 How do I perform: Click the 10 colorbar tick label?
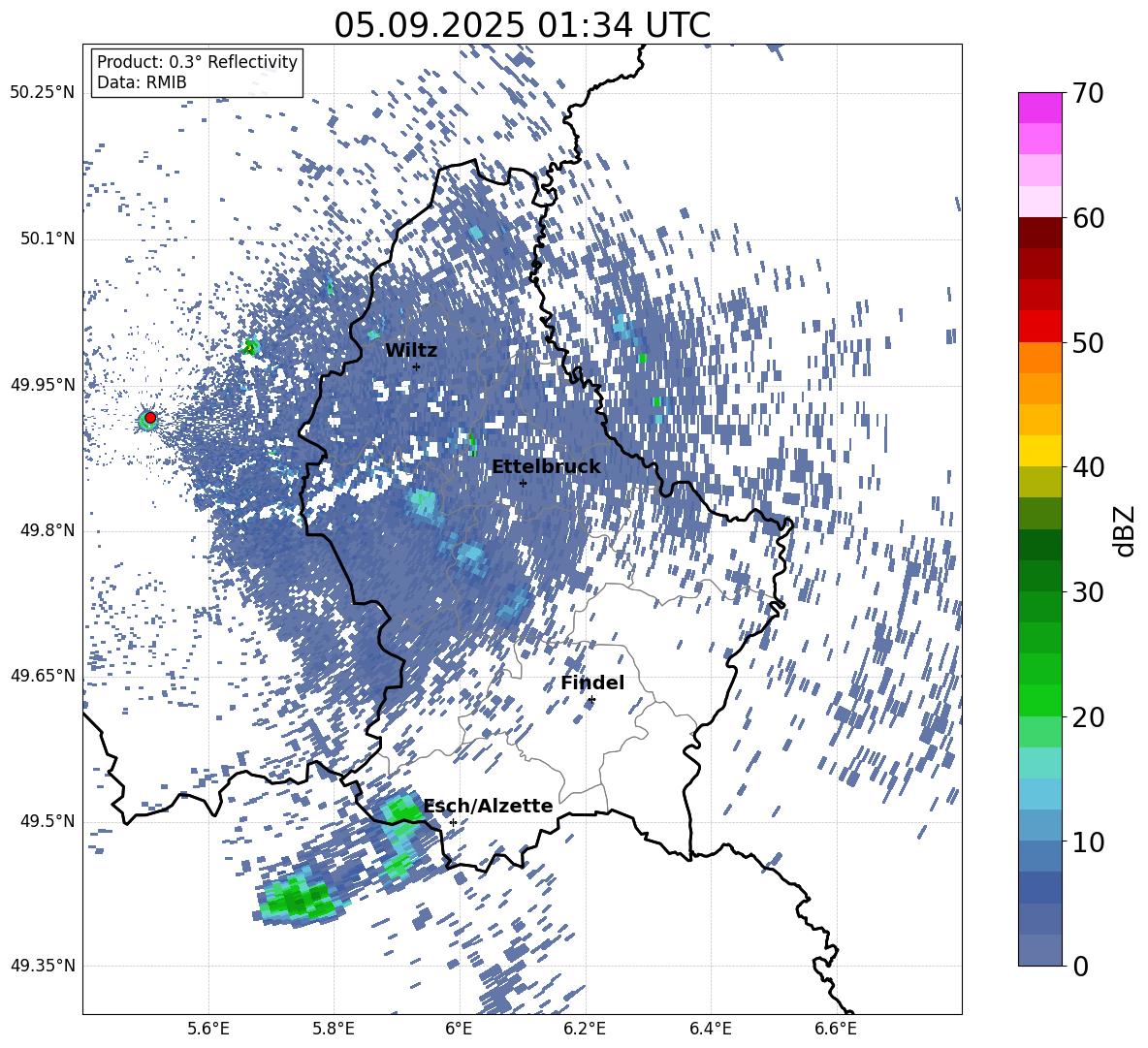pyautogui.click(x=1088, y=842)
